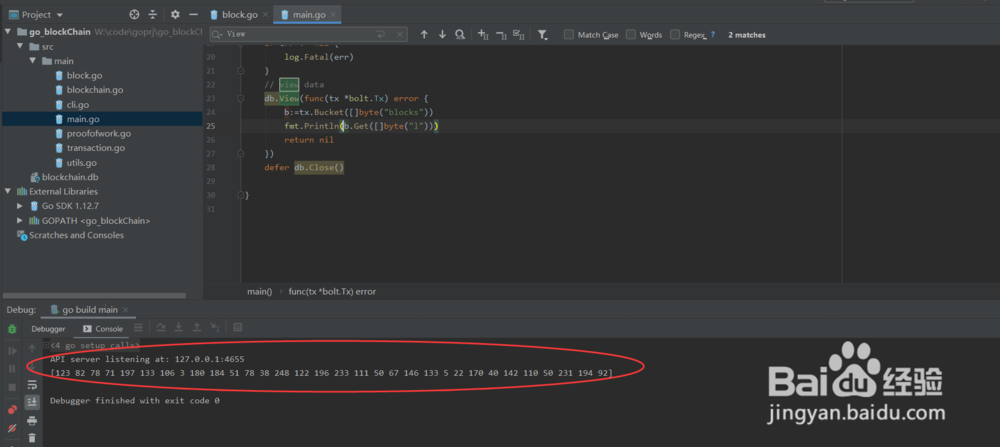Clear all console output trash icon
Screen dimensions: 1000x447
tap(32, 438)
